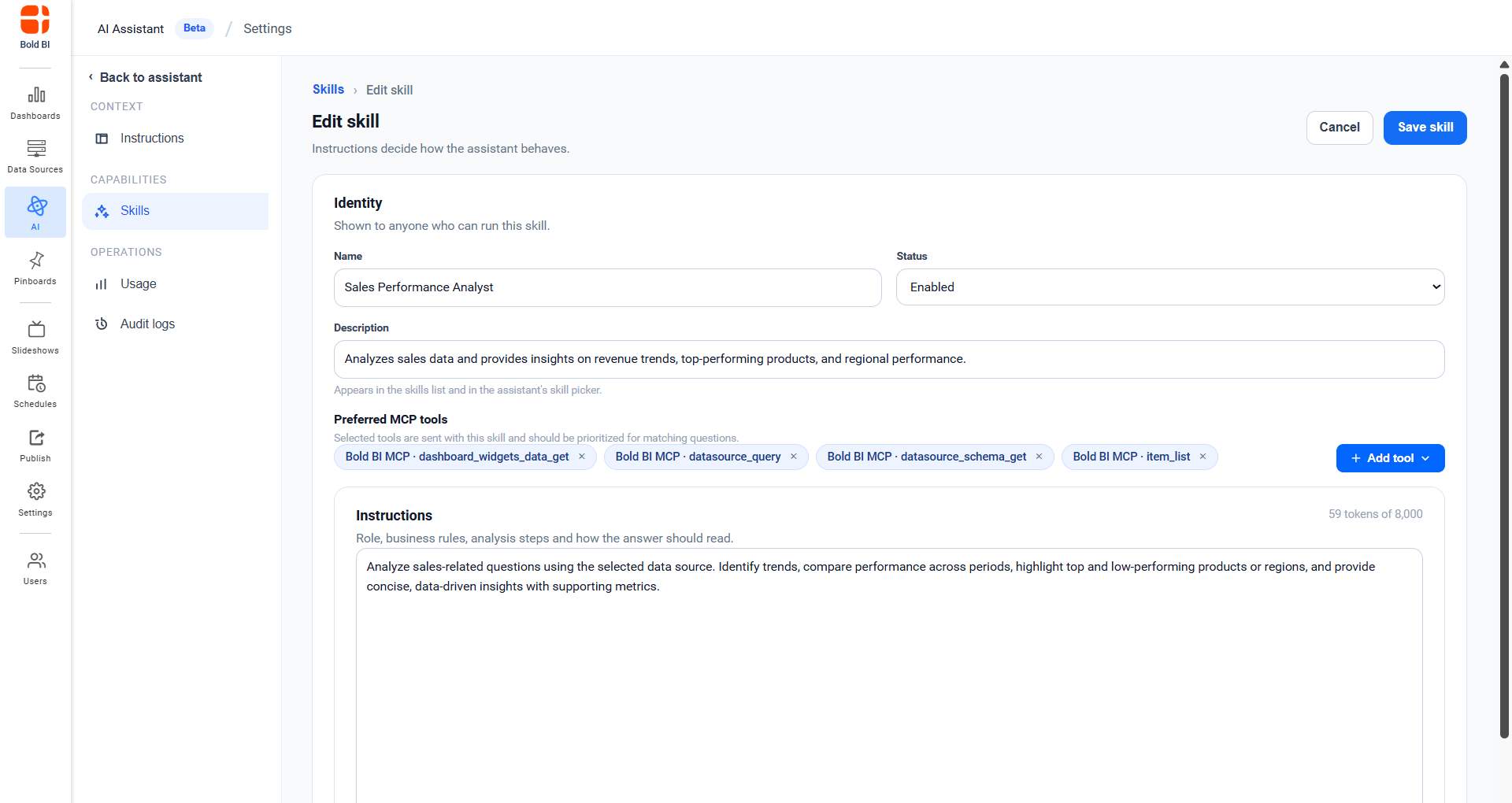This screenshot has height=803, width=1512.
Task: Click the Beta badge in header
Action: pyautogui.click(x=195, y=28)
